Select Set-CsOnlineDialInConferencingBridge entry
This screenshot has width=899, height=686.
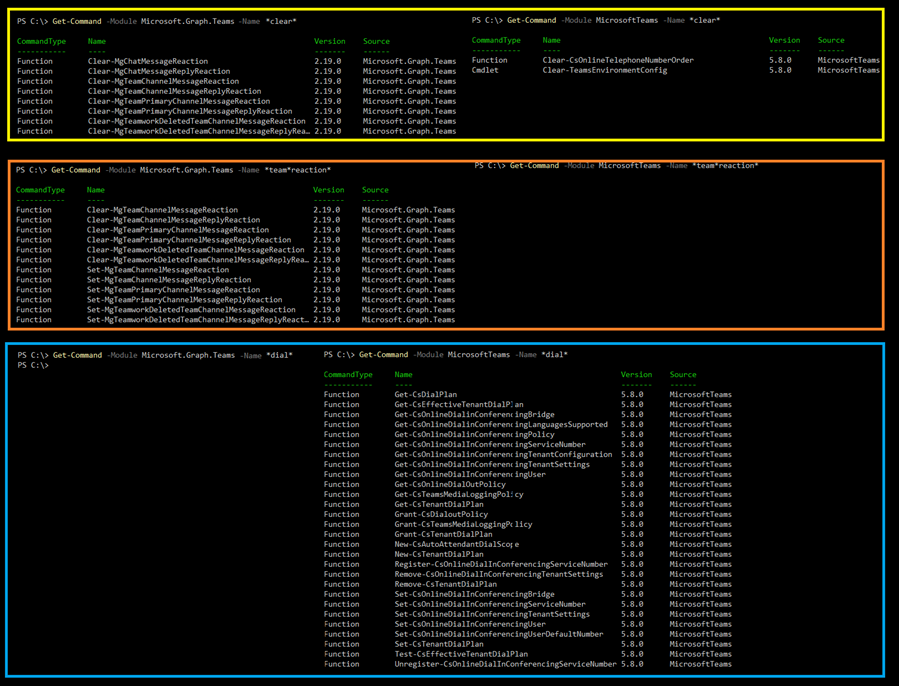point(474,594)
